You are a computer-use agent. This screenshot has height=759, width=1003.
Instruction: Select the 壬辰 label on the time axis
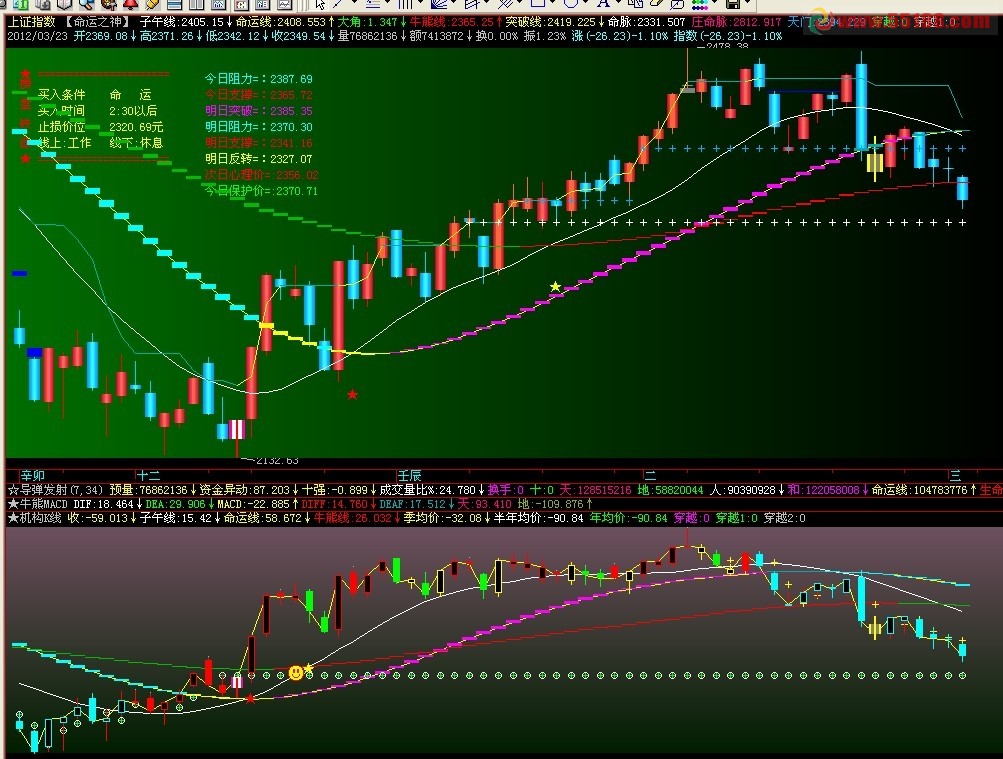point(409,475)
